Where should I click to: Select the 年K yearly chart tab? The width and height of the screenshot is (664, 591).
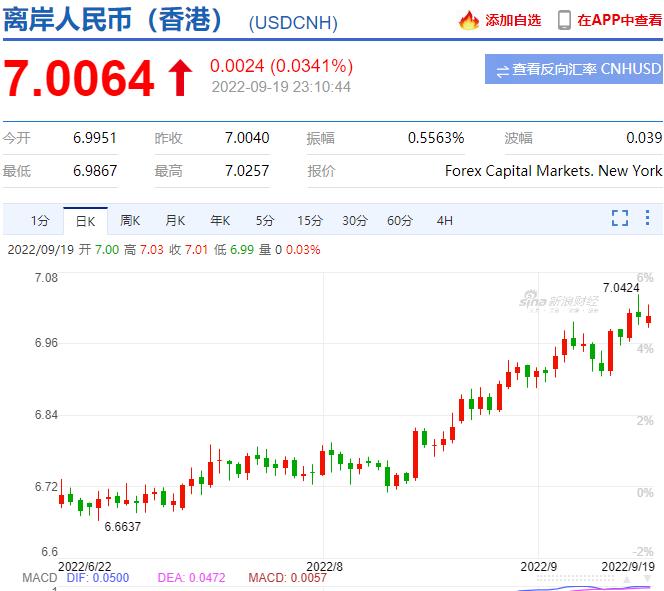[220, 220]
